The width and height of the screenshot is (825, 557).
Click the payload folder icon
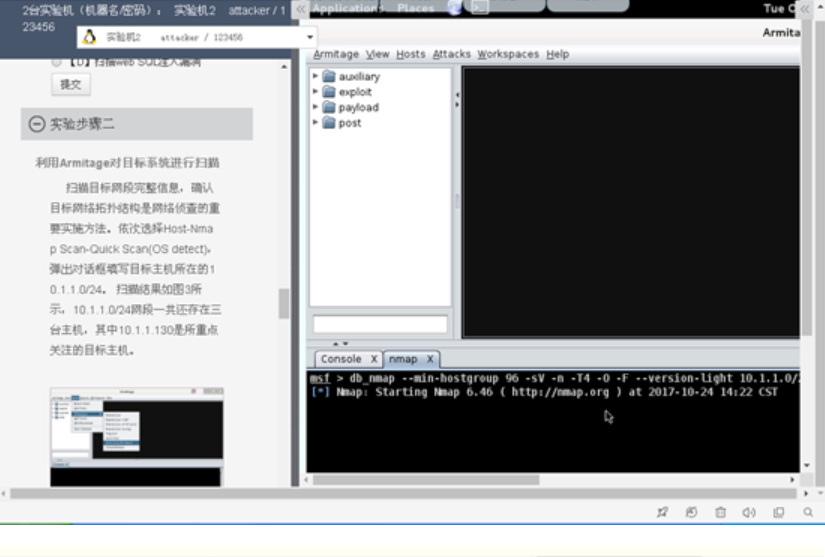(x=329, y=107)
